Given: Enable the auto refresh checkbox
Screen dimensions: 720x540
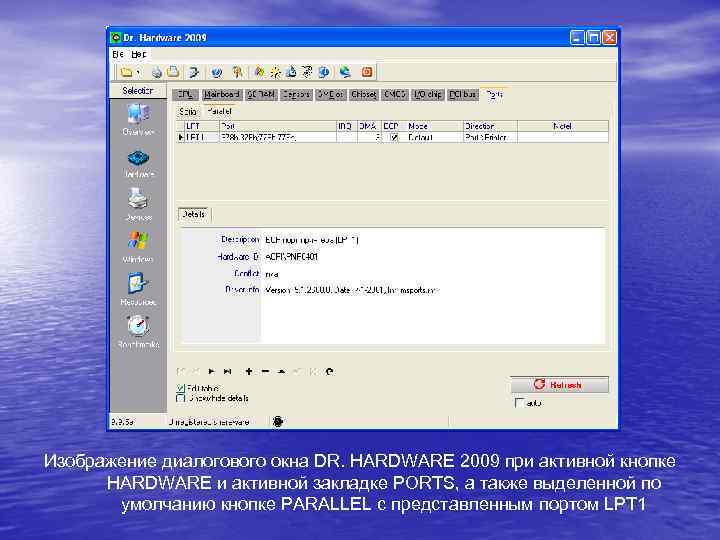Looking at the screenshot, I should pos(519,403).
